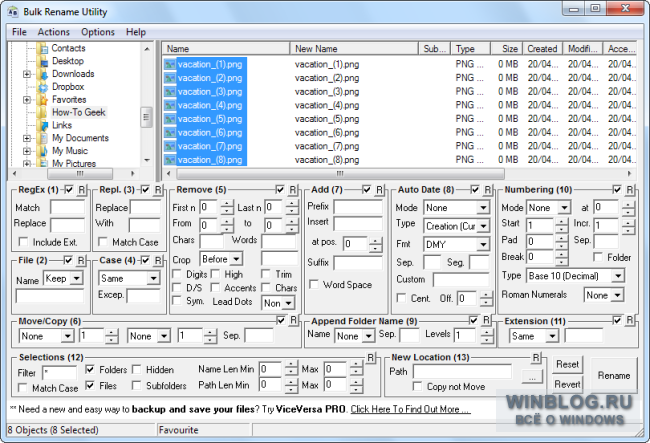650x443 pixels.
Task: Open the Extension Same dropdown
Action: point(552,336)
